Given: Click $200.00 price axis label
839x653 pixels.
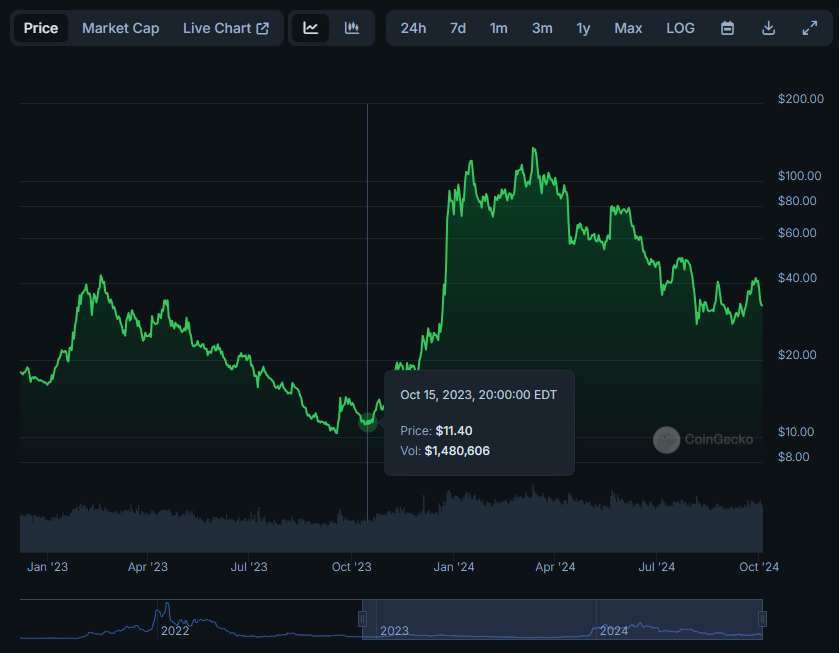Looking at the screenshot, I should (800, 98).
